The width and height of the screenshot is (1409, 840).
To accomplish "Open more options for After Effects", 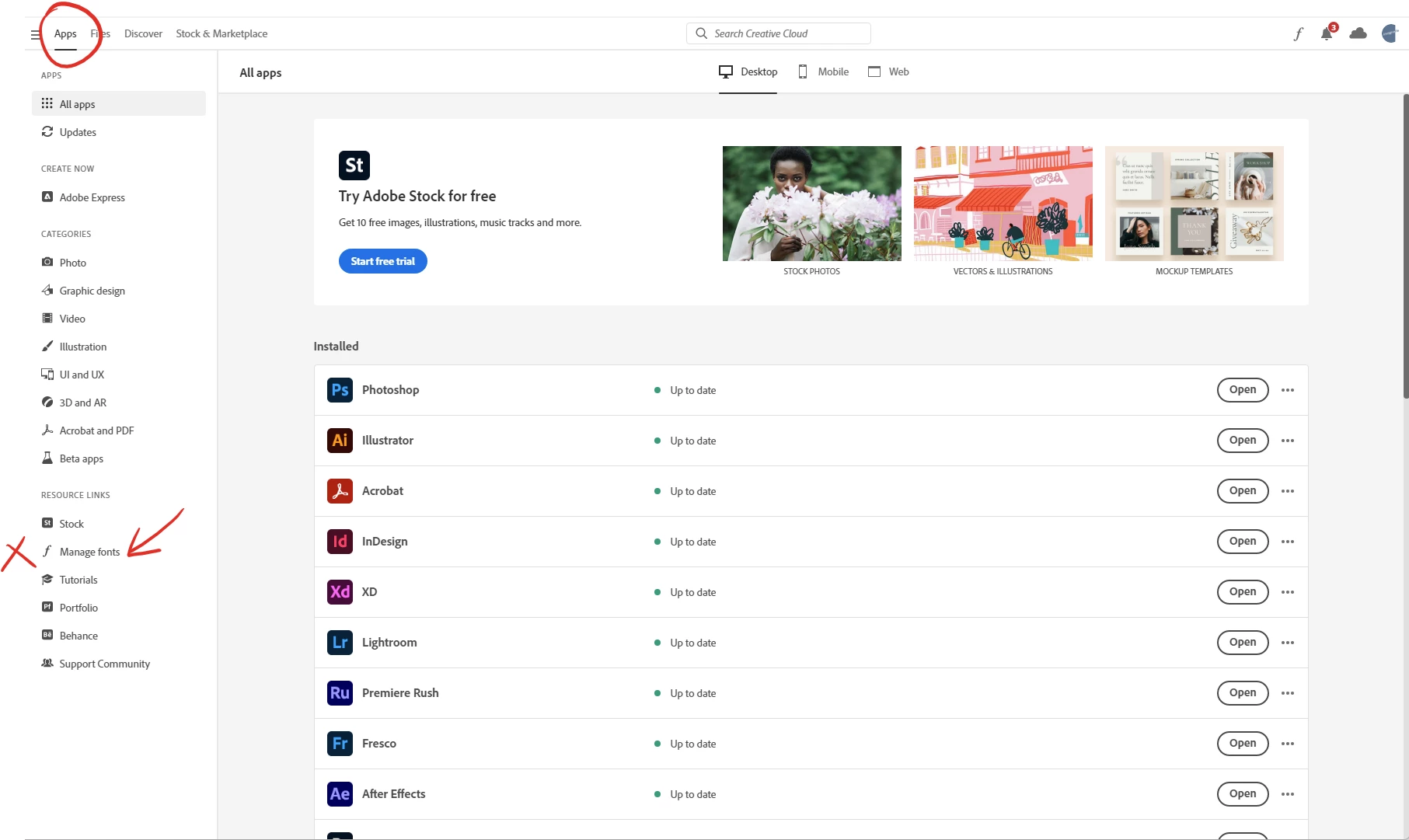I will click(1288, 794).
